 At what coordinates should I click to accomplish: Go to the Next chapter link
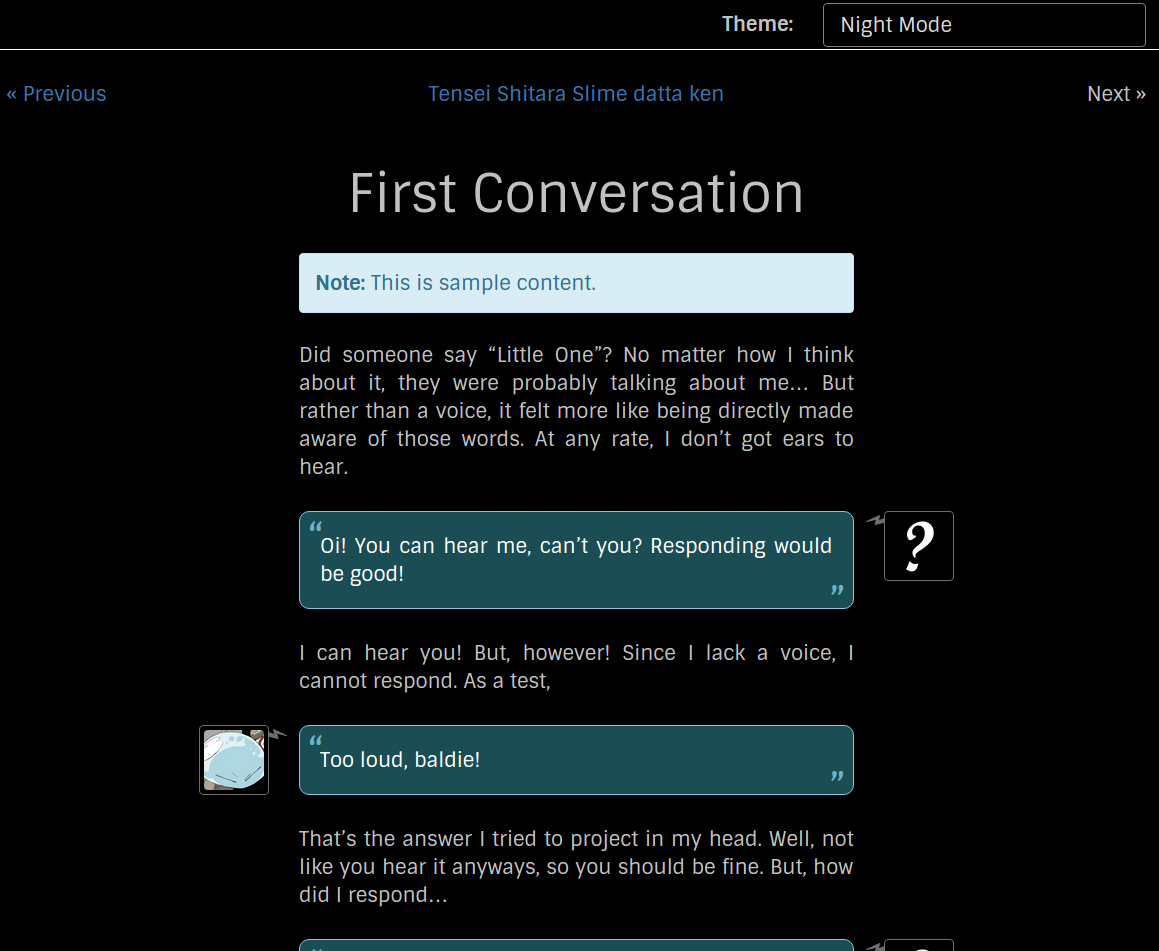(x=1116, y=94)
